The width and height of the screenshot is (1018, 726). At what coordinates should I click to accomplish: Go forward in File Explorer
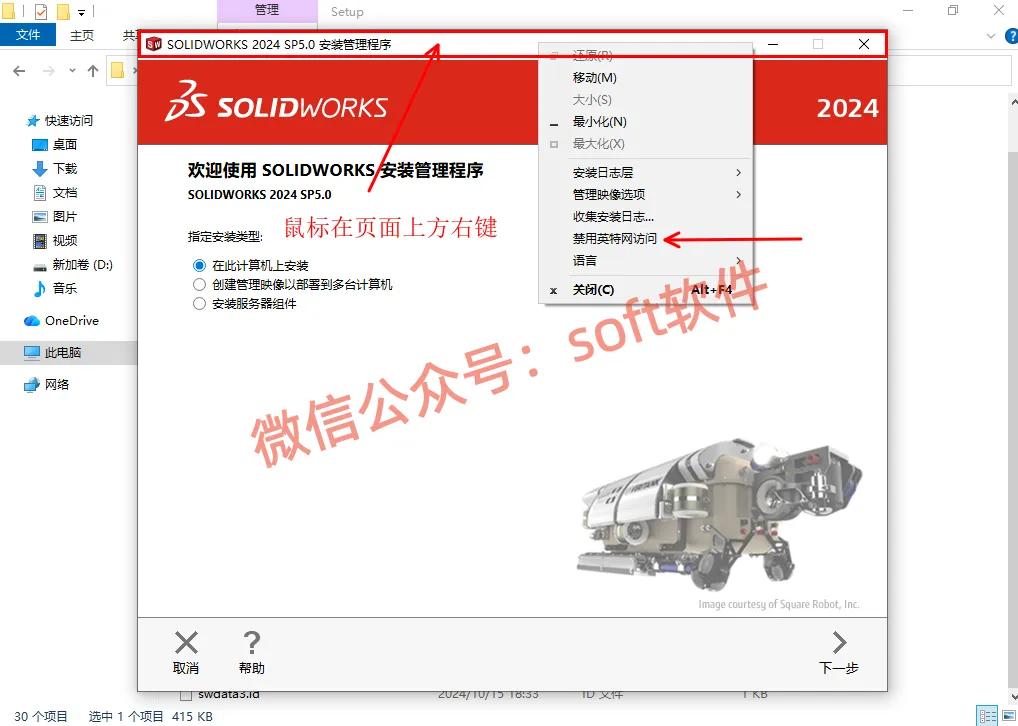pyautogui.click(x=49, y=71)
